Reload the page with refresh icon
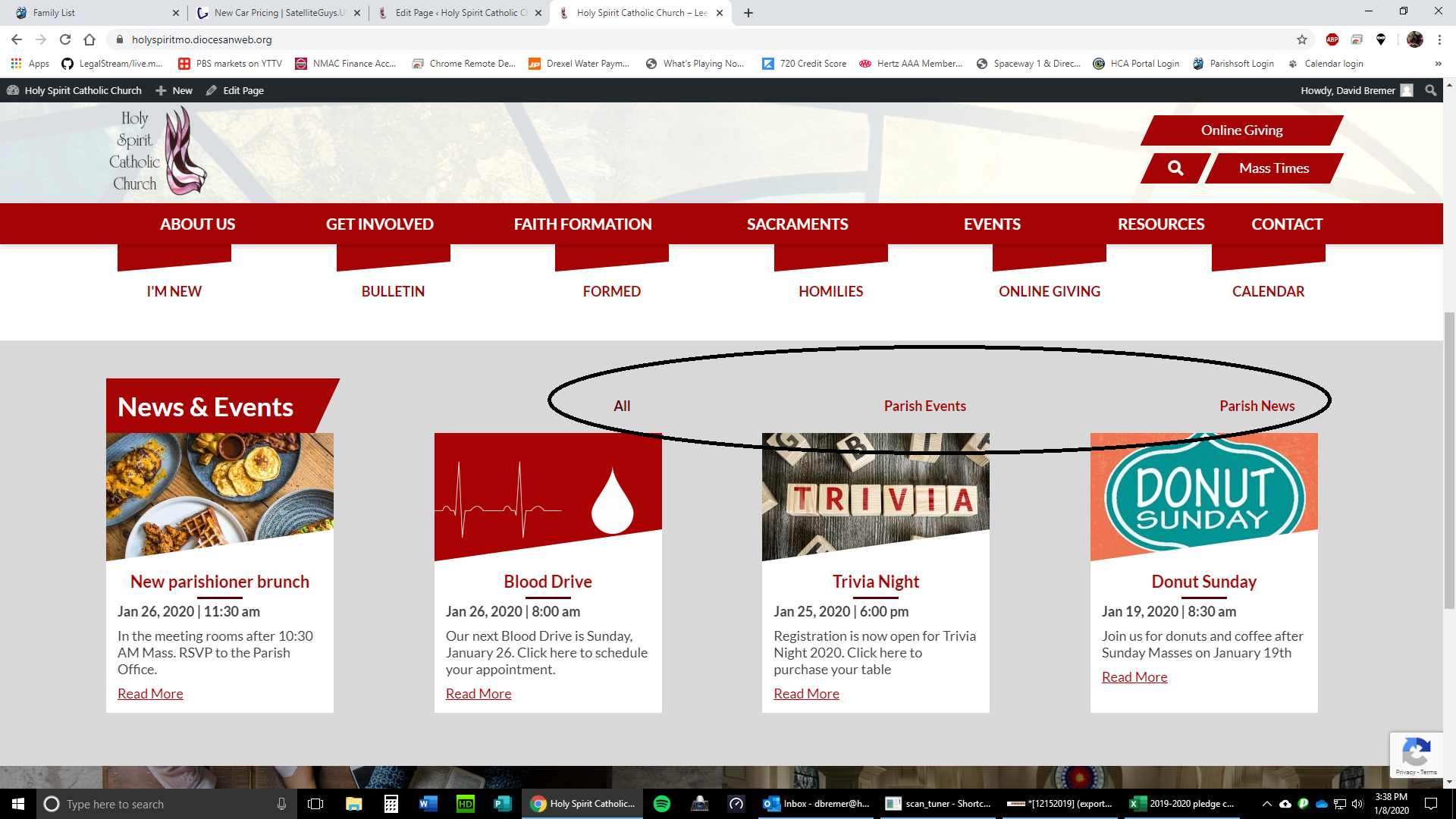1456x819 pixels. (x=65, y=39)
